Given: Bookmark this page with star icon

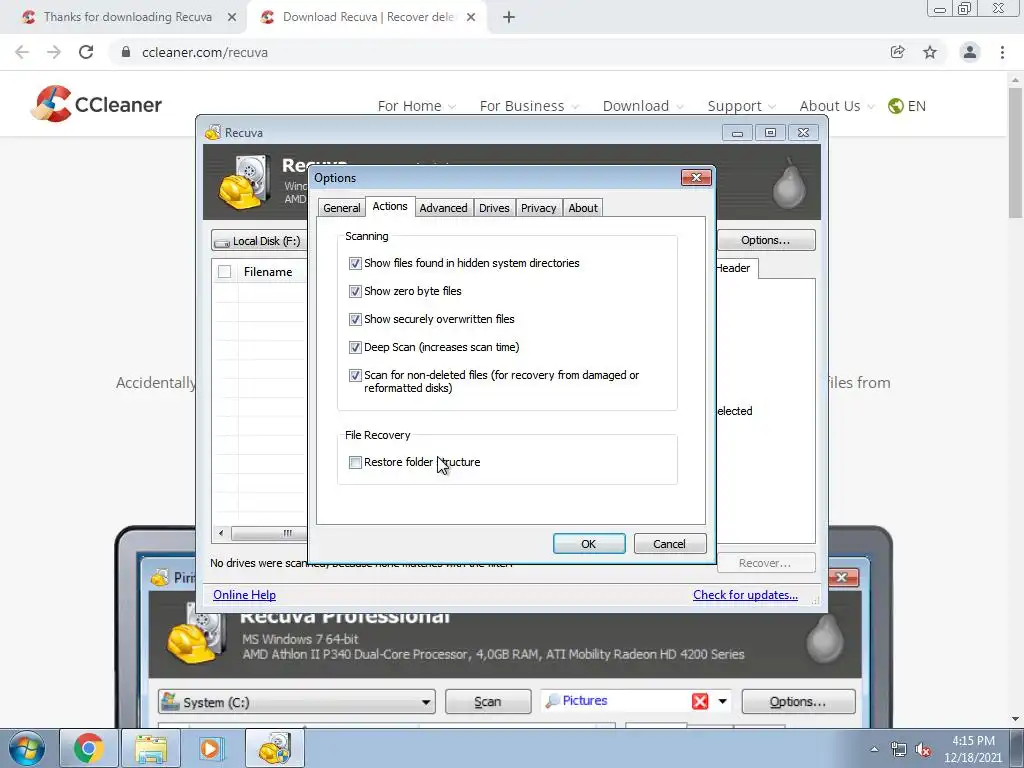Looking at the screenshot, I should (x=930, y=52).
